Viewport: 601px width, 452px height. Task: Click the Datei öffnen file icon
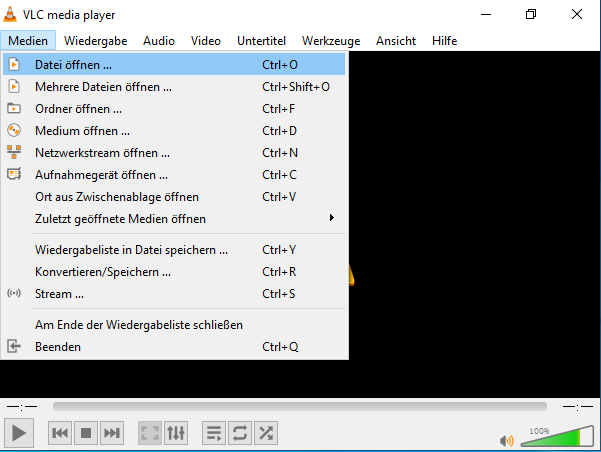(14, 64)
